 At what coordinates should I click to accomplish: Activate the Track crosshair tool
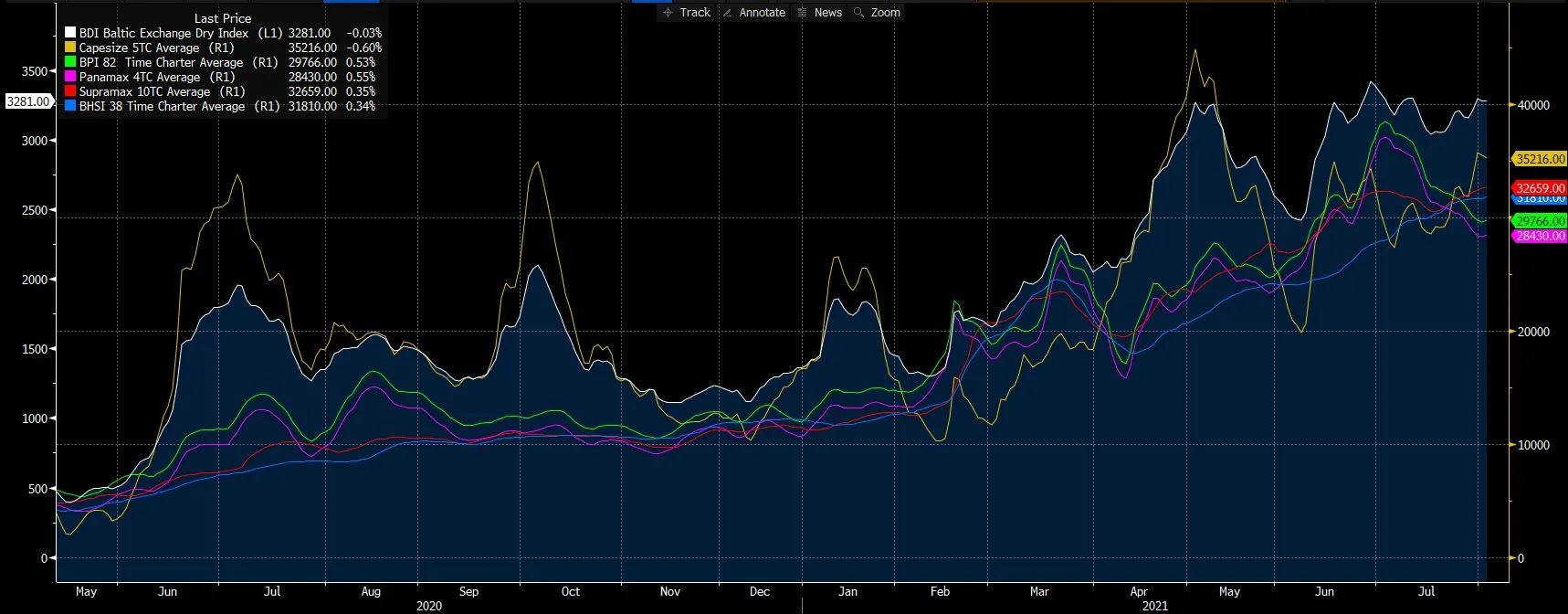[687, 13]
